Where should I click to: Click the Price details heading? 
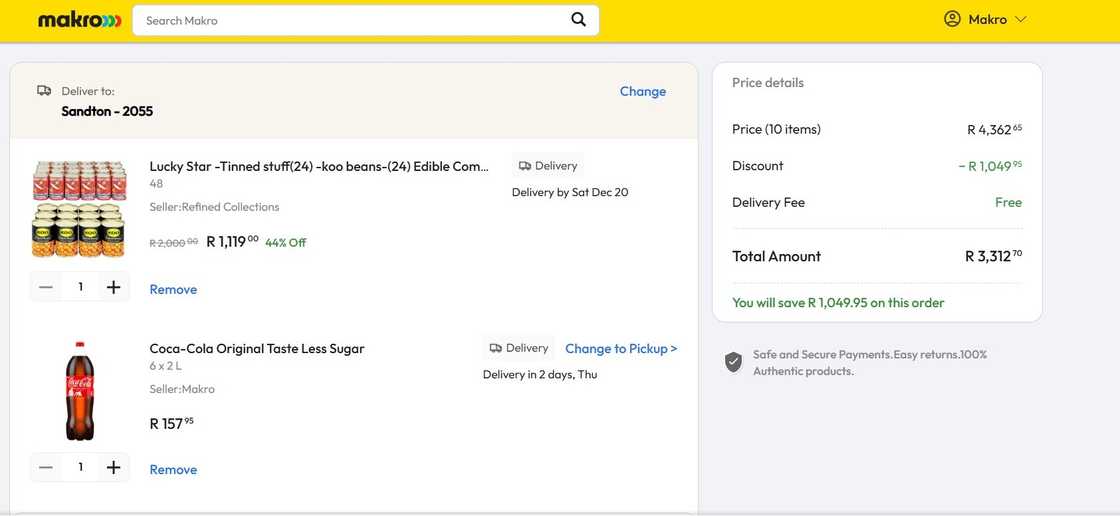click(768, 83)
